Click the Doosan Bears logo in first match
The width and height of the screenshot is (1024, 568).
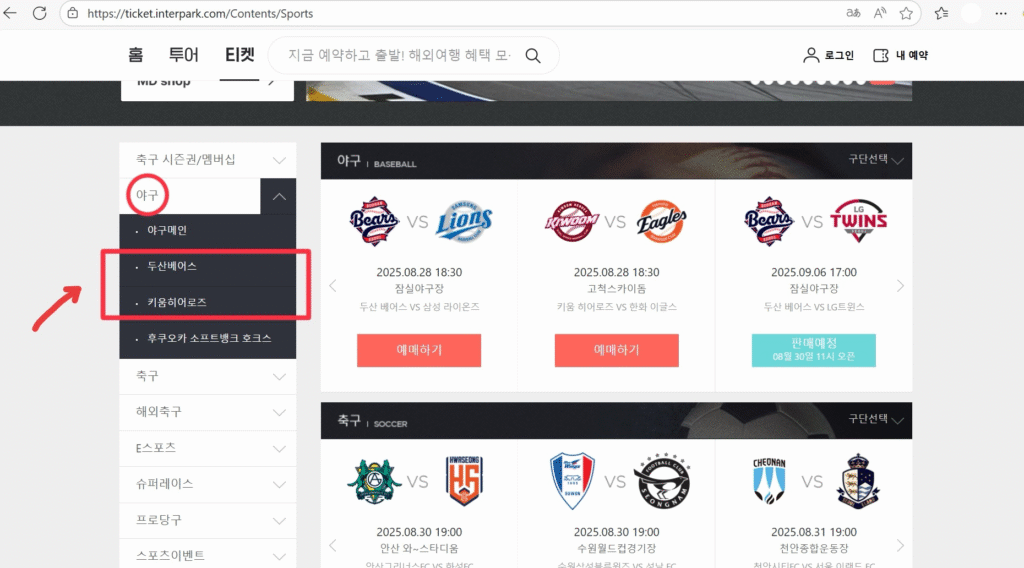coord(375,221)
